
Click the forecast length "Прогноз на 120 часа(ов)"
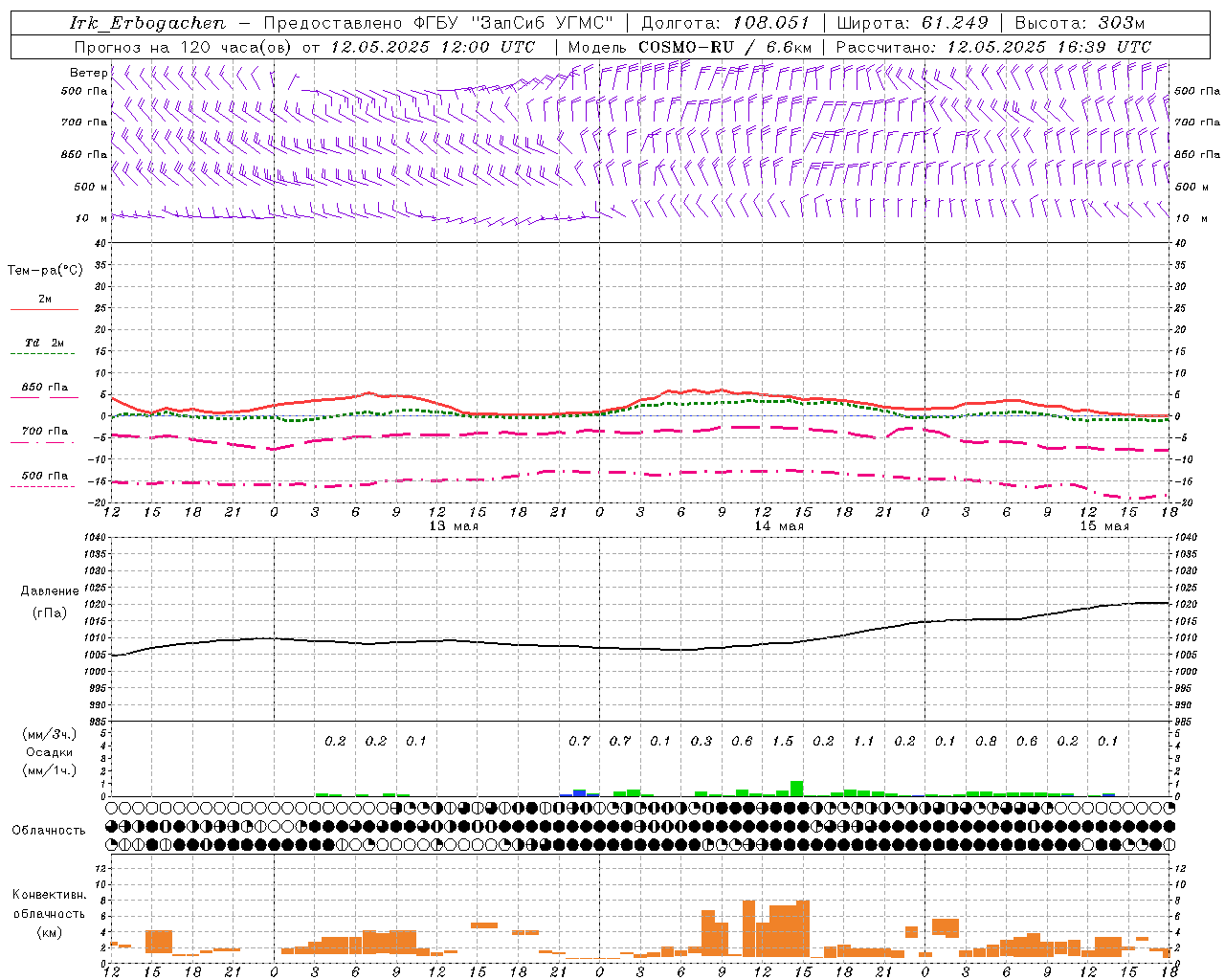coord(184,47)
